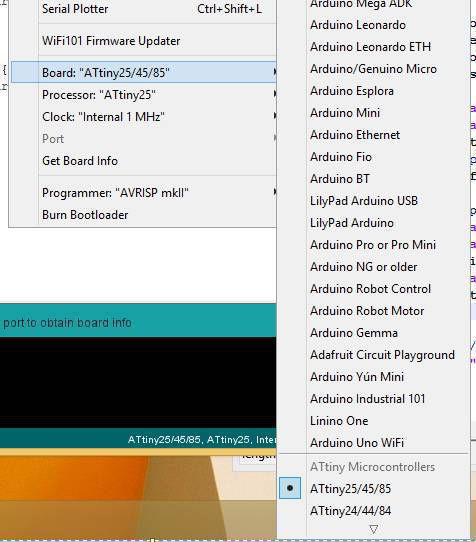Click the ATtiny25/45/85 status bar text
This screenshot has width=476, height=542.
click(x=202, y=440)
